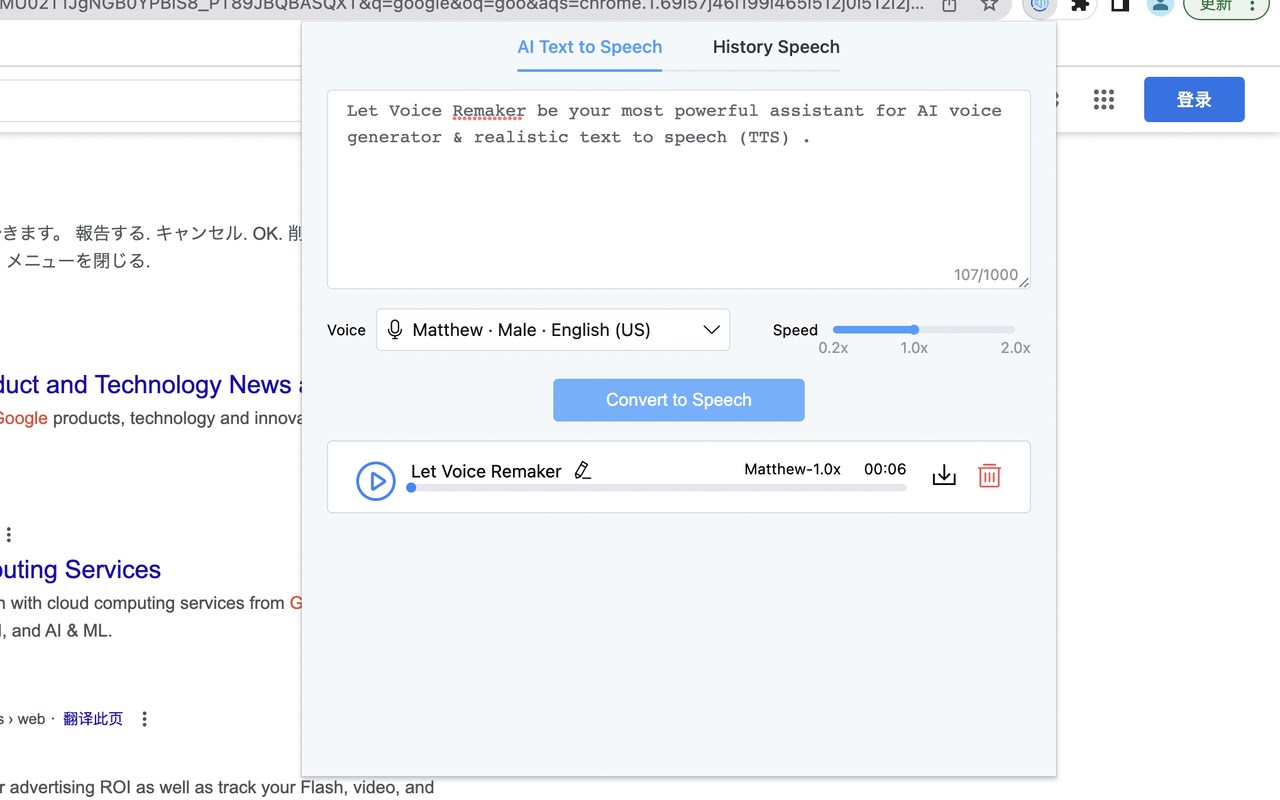The height and width of the screenshot is (800, 1280).
Task: Open the 翻译此页 translate link
Action: coord(93,719)
